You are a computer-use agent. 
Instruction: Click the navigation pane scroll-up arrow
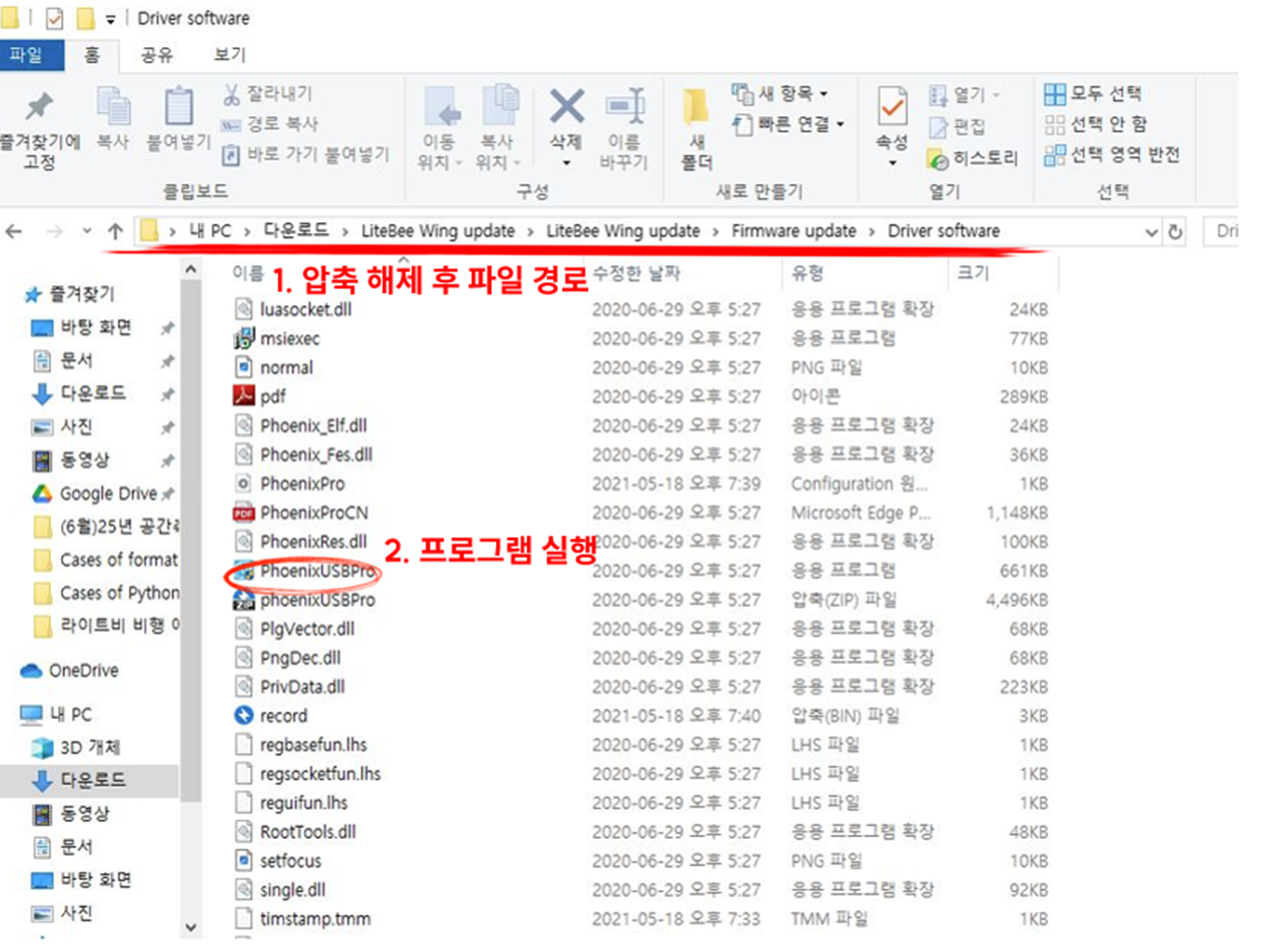pos(191,269)
